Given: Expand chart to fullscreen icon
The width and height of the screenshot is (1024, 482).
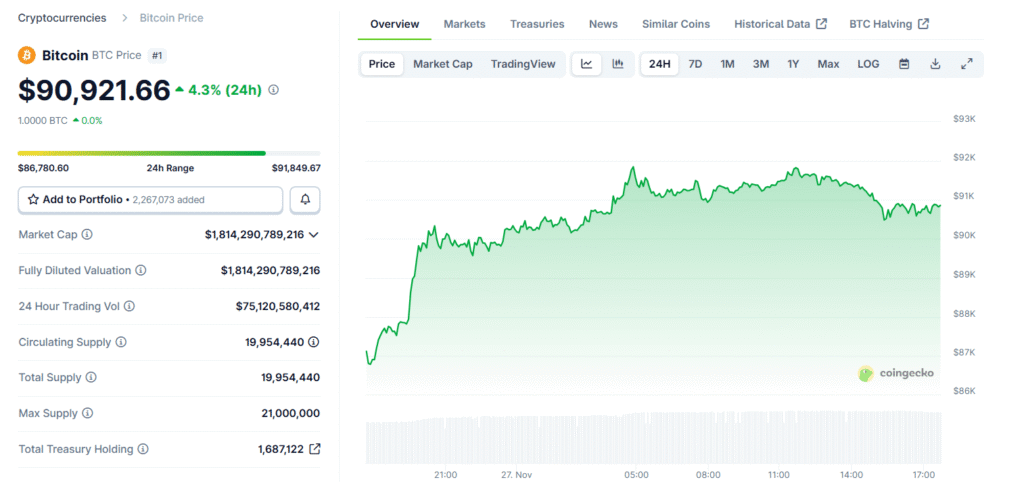Looking at the screenshot, I should coord(967,64).
